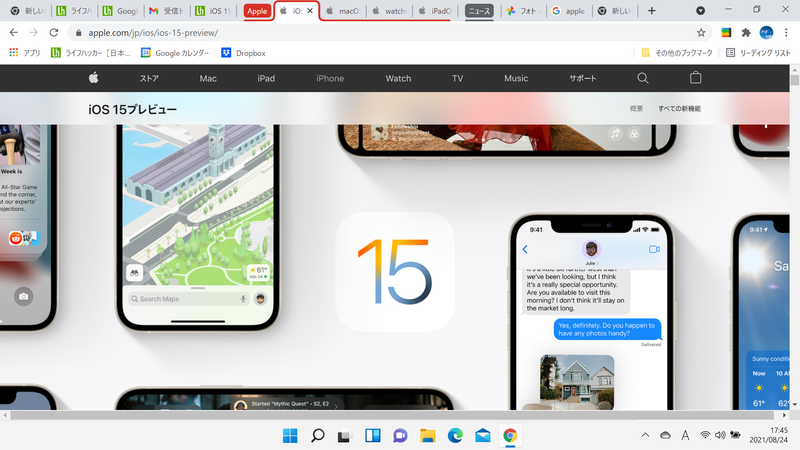Viewport: 800px width, 450px height.
Task: Open the リーディング リスト panel
Action: coord(758,53)
